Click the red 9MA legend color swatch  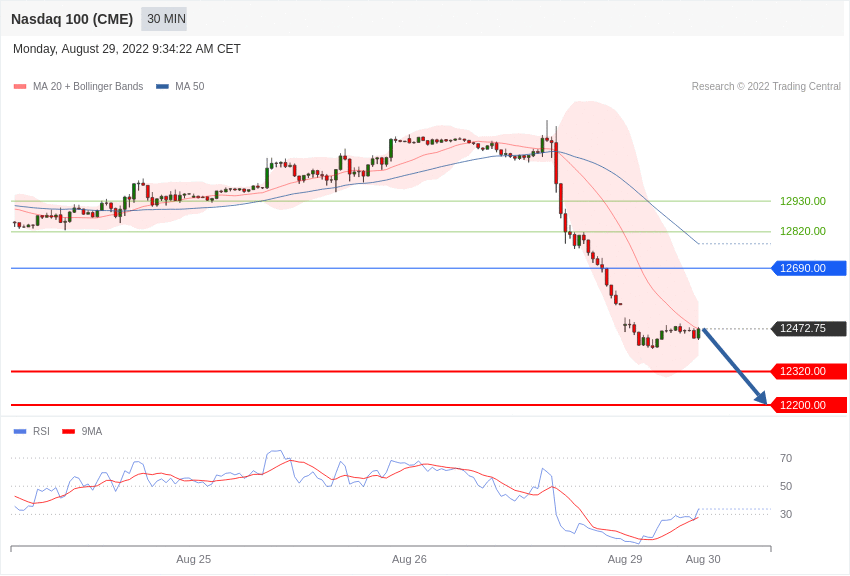69,432
